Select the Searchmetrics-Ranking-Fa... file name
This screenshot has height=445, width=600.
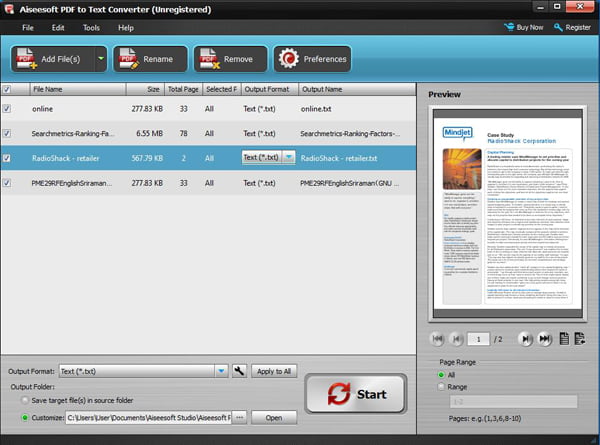pyautogui.click(x=73, y=134)
